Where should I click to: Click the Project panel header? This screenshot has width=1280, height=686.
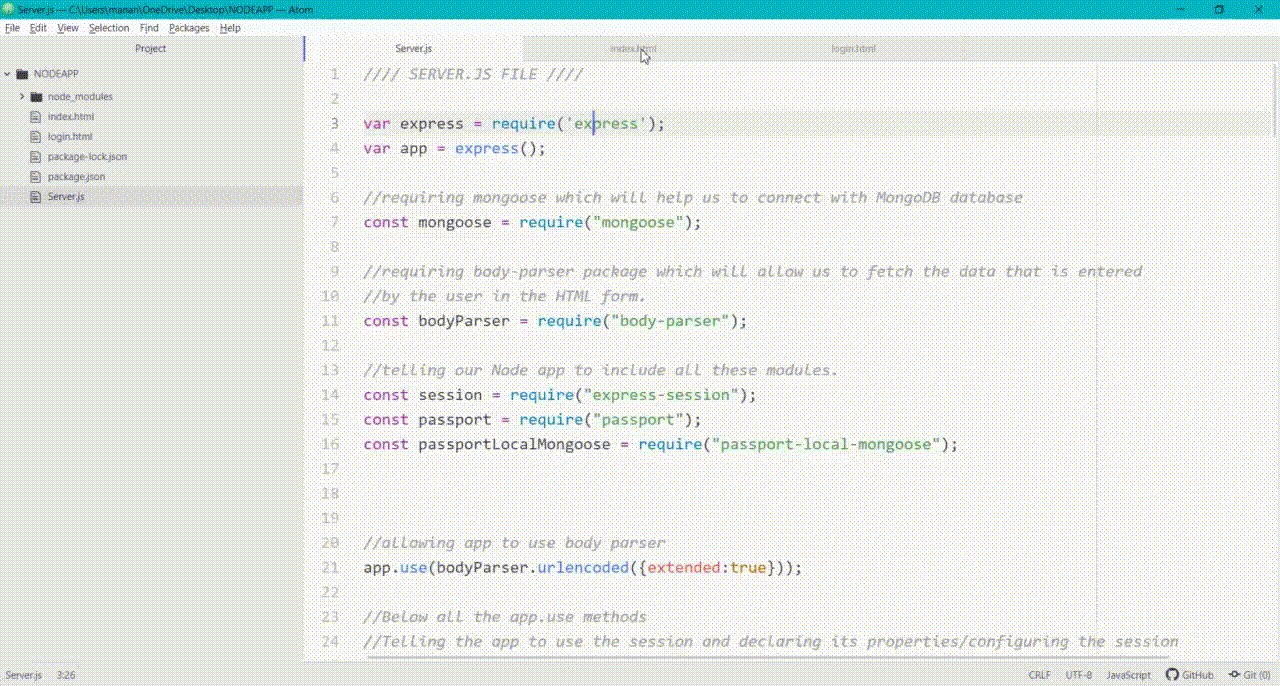coord(151,48)
